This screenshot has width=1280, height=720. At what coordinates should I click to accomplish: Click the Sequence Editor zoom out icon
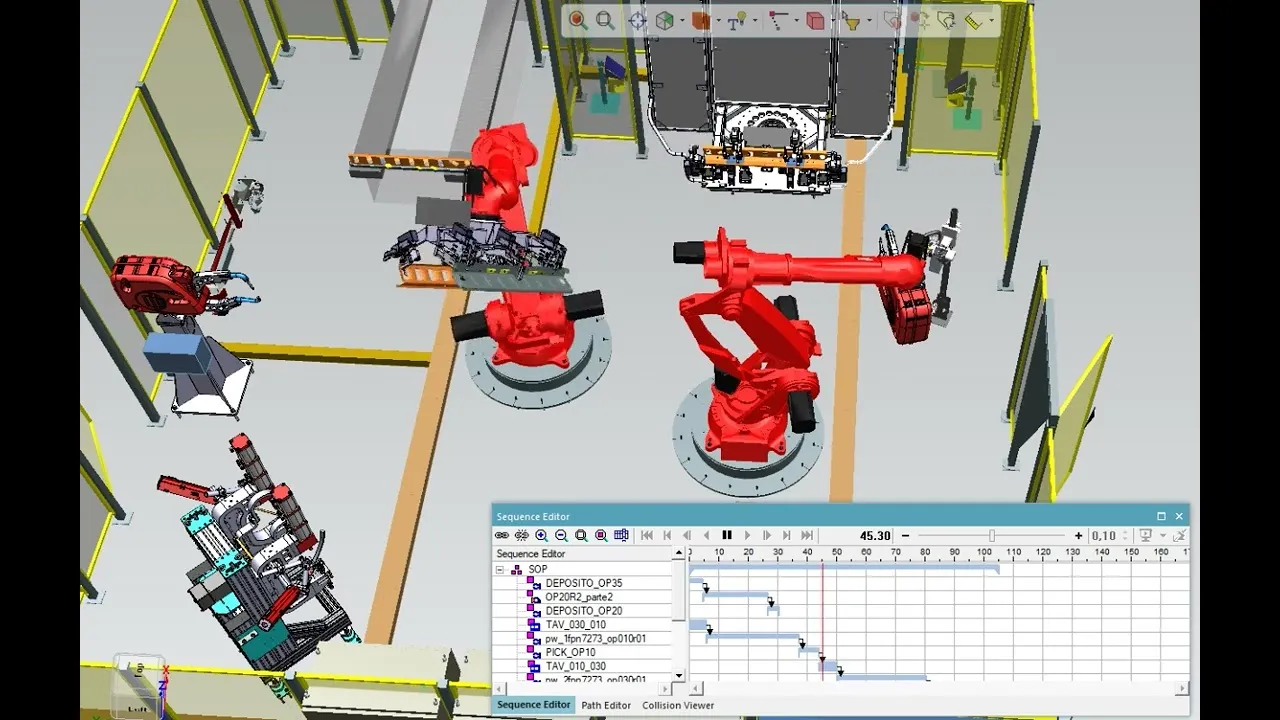pos(561,535)
